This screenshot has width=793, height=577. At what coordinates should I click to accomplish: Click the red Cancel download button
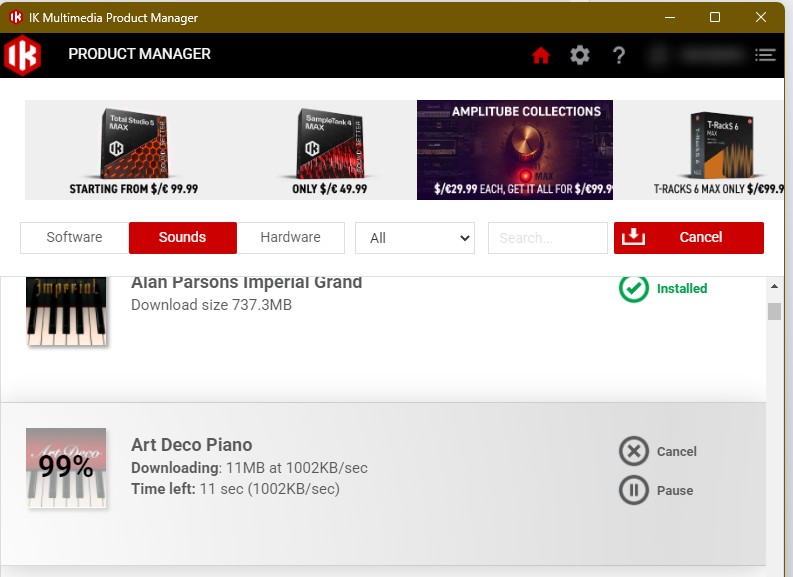coord(689,238)
